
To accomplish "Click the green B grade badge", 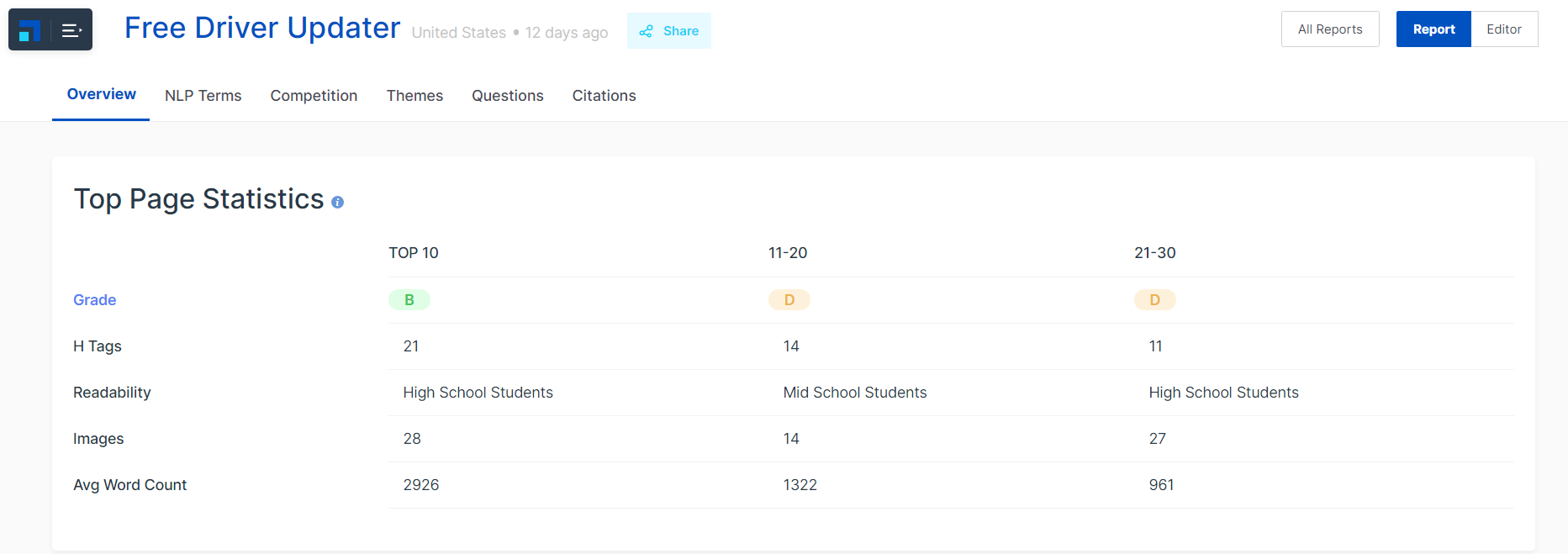I will click(x=409, y=300).
